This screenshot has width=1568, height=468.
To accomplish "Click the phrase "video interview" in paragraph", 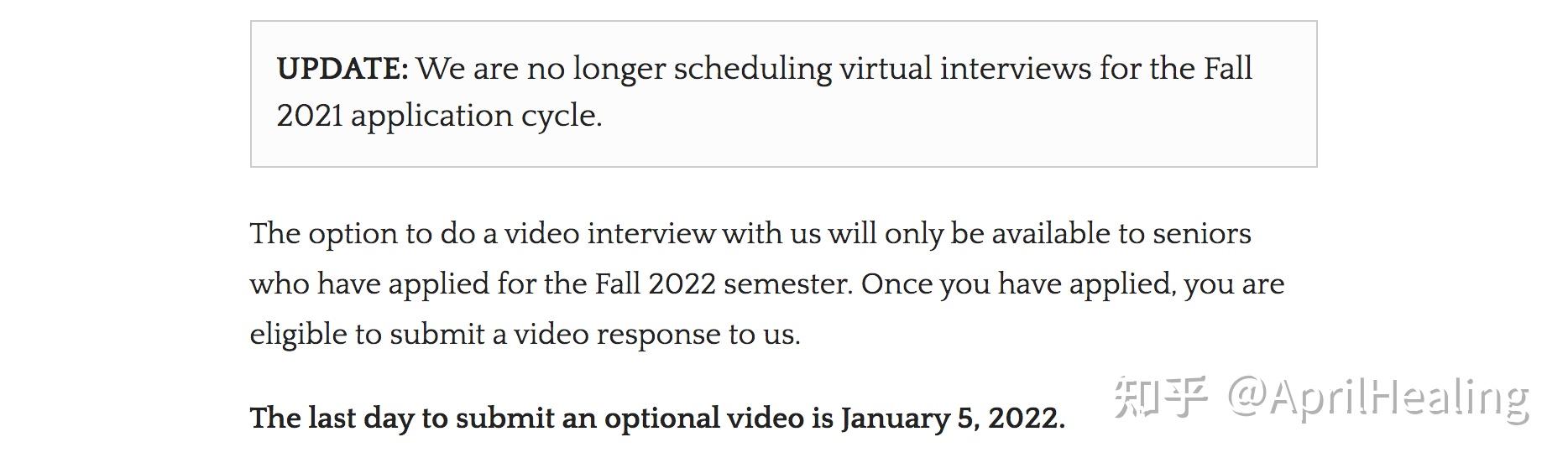I will point(609,234).
